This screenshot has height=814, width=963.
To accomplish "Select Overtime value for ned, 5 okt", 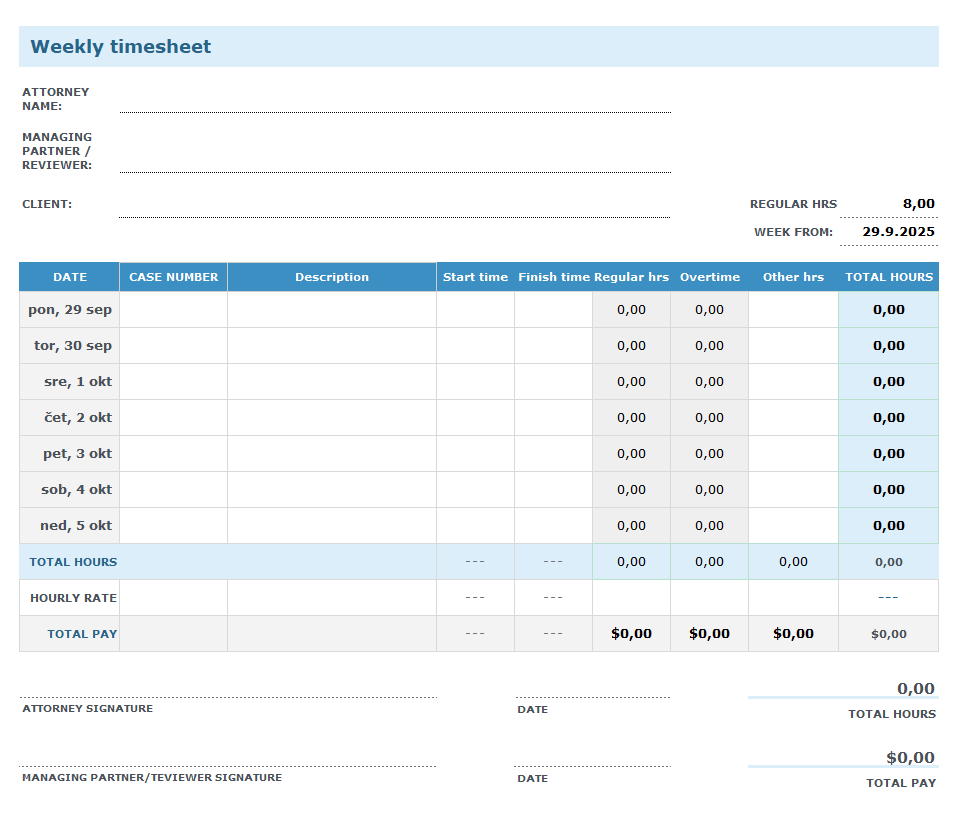I will 709,526.
